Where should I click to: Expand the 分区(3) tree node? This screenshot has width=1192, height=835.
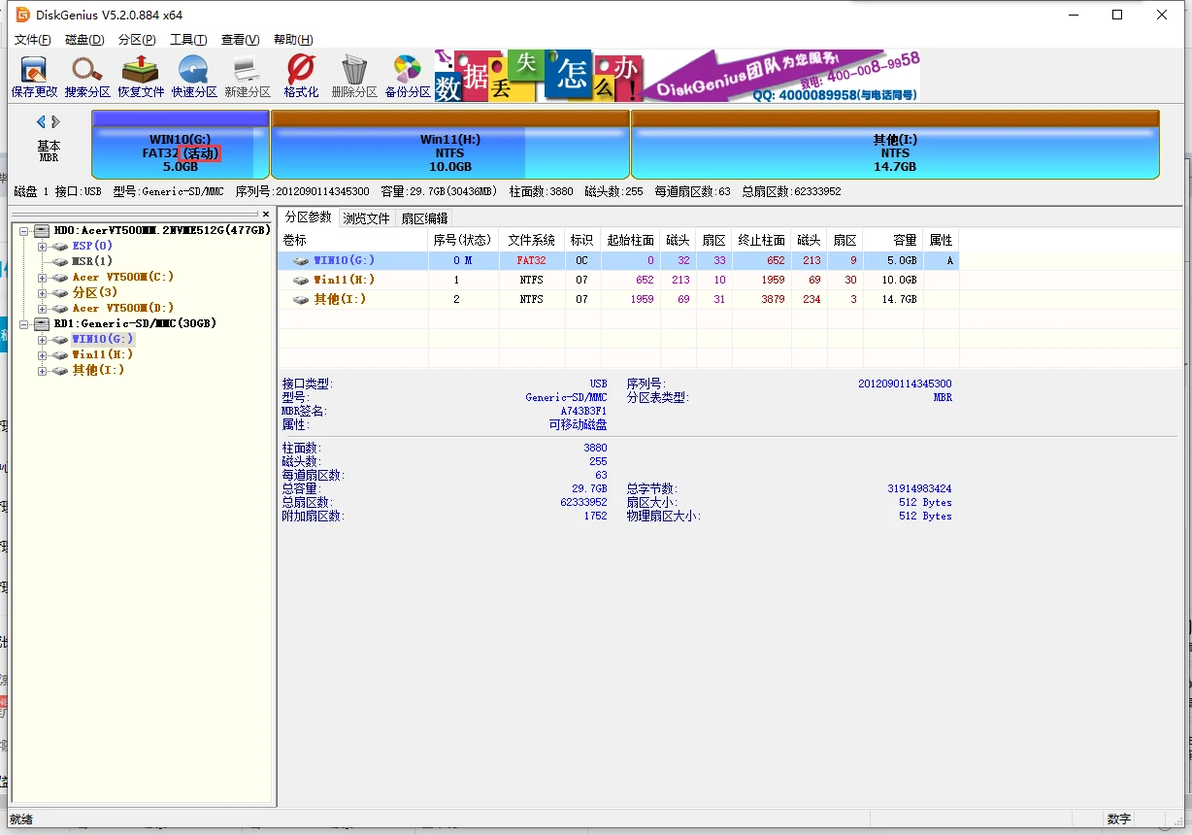[x=43, y=293]
